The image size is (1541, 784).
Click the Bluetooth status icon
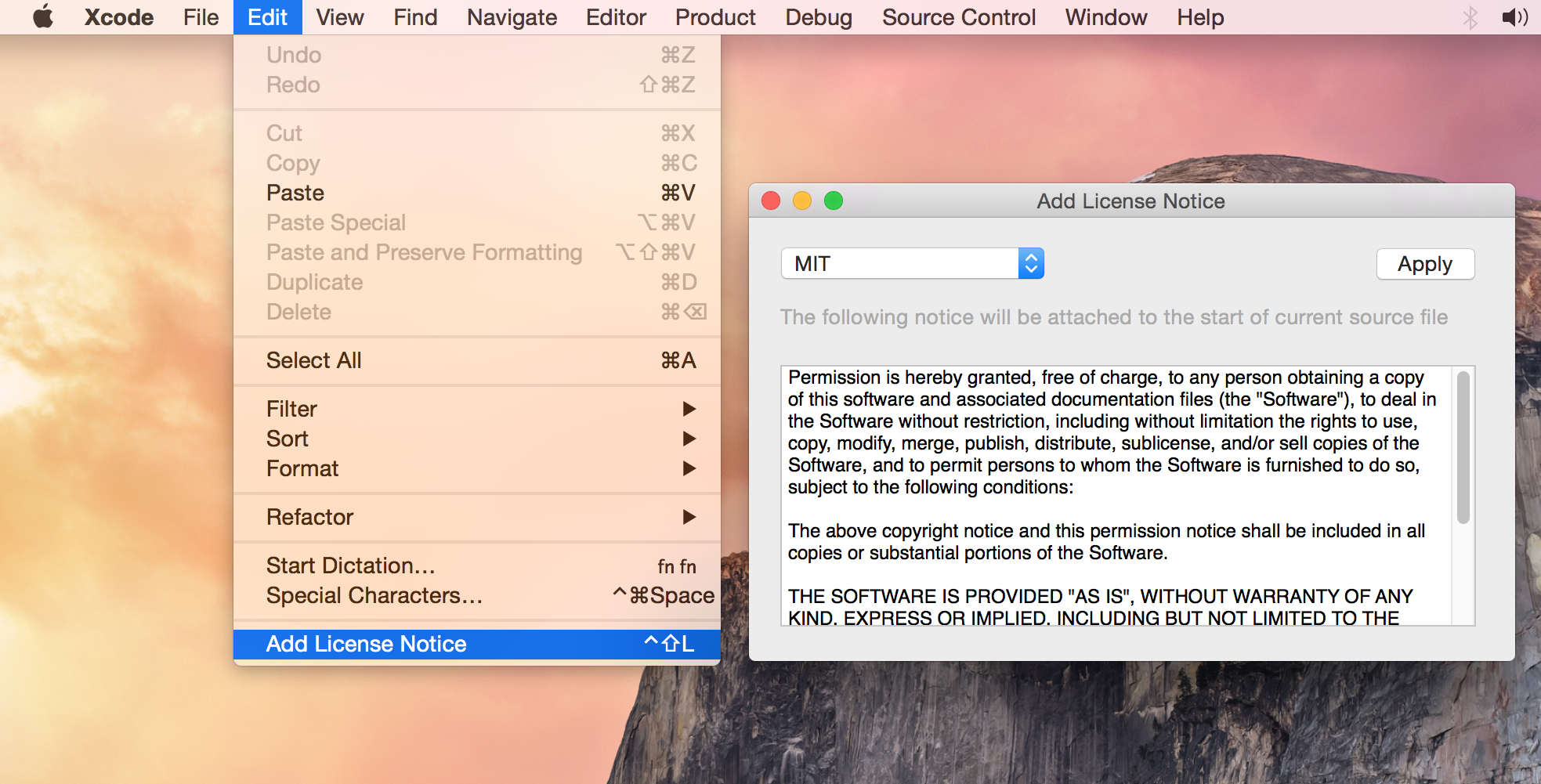point(1470,17)
